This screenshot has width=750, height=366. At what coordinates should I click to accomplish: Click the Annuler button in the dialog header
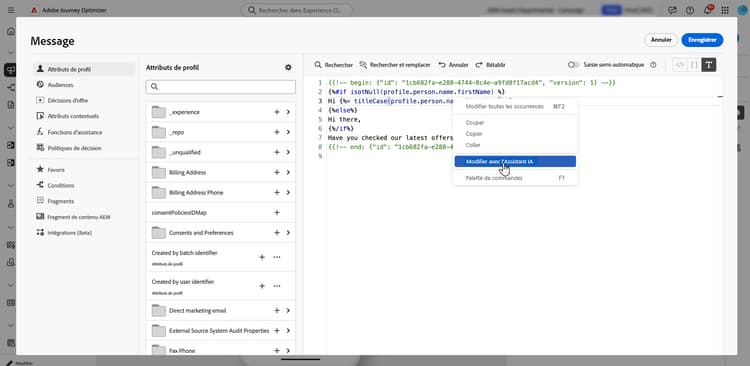661,40
